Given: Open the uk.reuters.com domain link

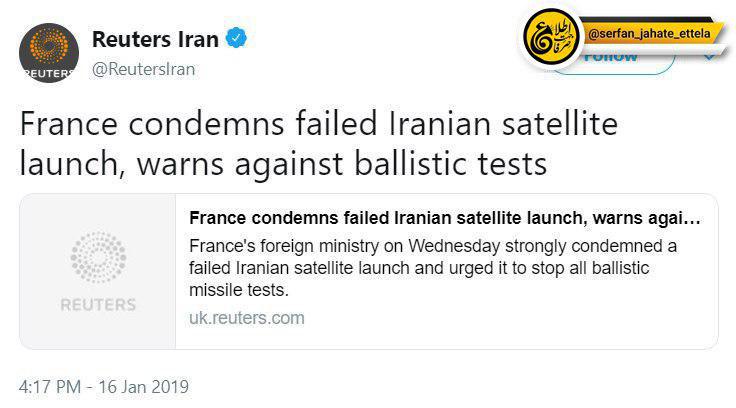Looking at the screenshot, I should tap(246, 318).
